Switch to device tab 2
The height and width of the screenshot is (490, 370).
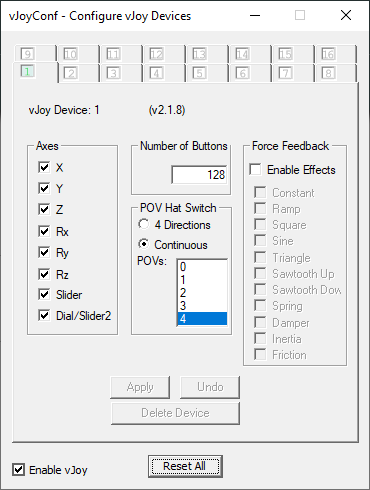pyautogui.click(x=79, y=73)
